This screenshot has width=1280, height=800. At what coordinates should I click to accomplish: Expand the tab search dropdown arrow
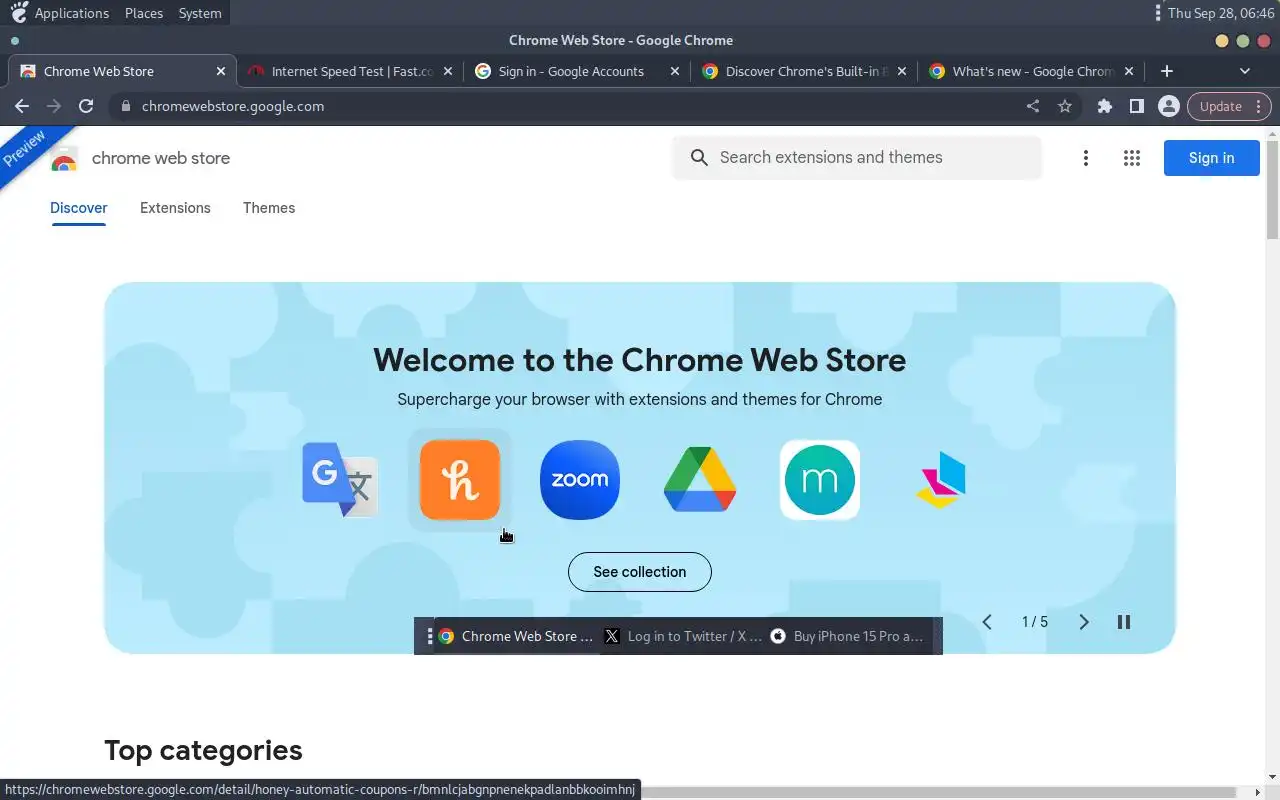click(1245, 71)
